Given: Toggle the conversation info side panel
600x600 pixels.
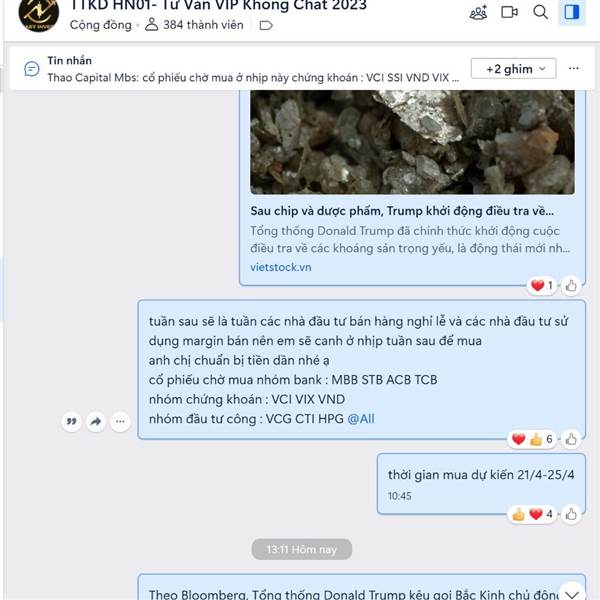Looking at the screenshot, I should click(x=572, y=12).
